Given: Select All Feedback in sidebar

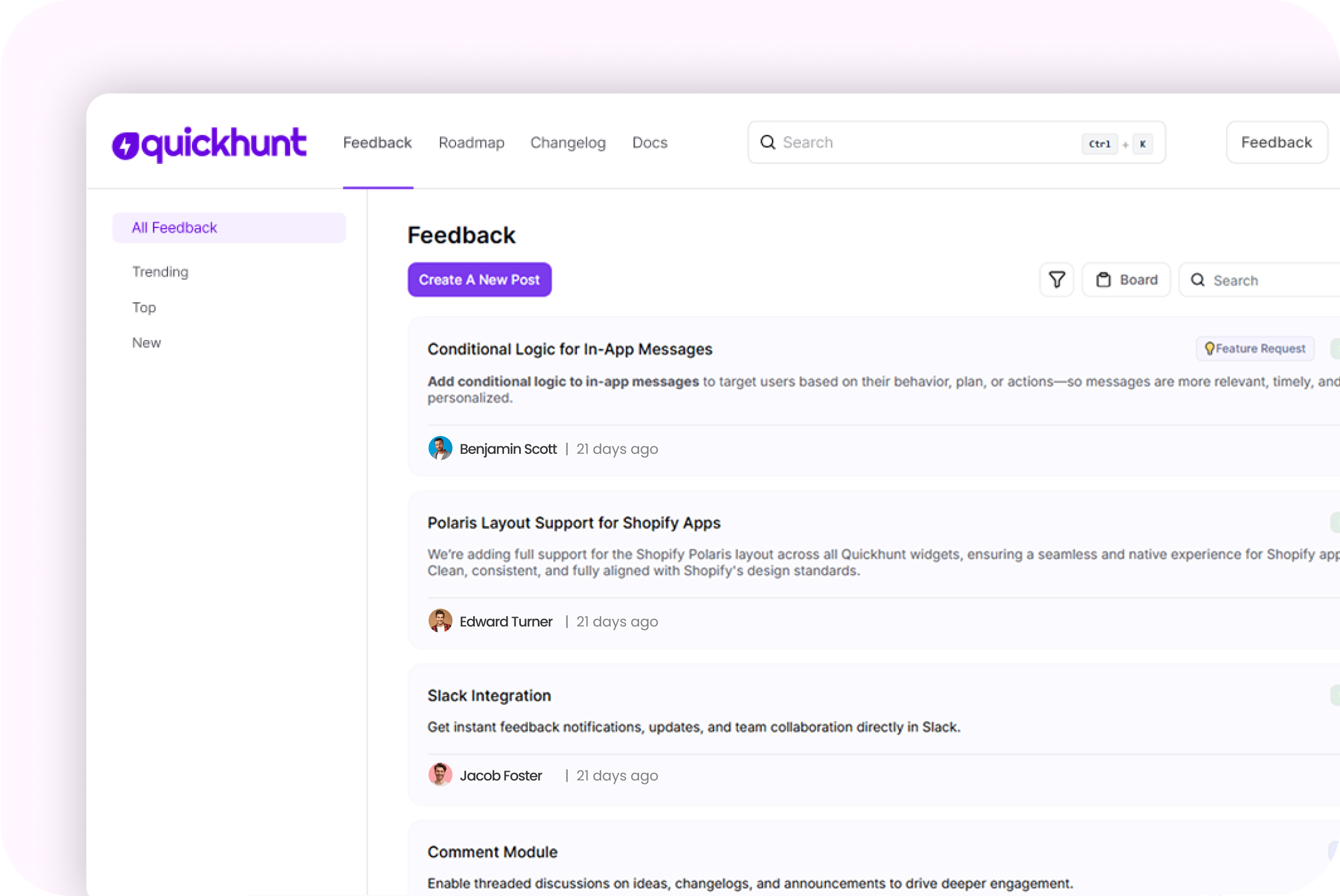Looking at the screenshot, I should coord(229,228).
